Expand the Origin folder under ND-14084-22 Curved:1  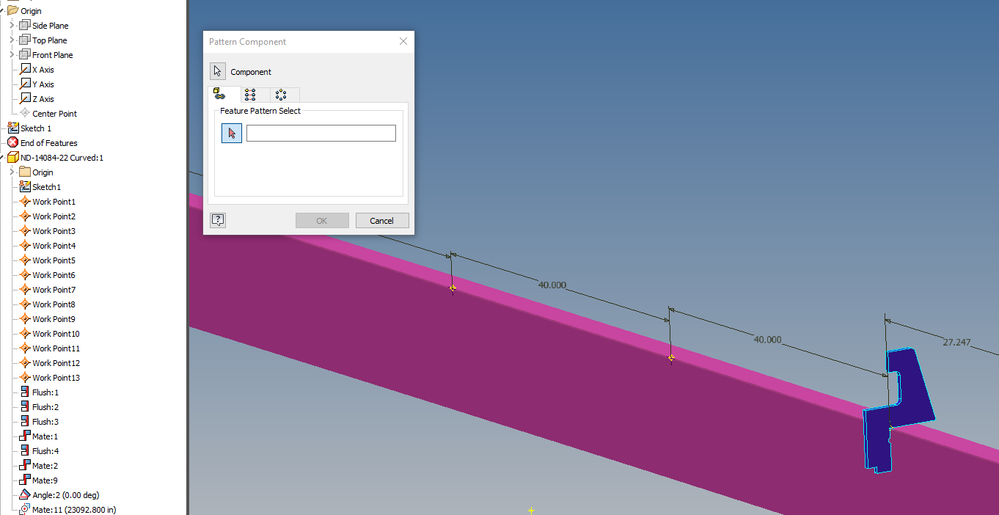(x=12, y=172)
